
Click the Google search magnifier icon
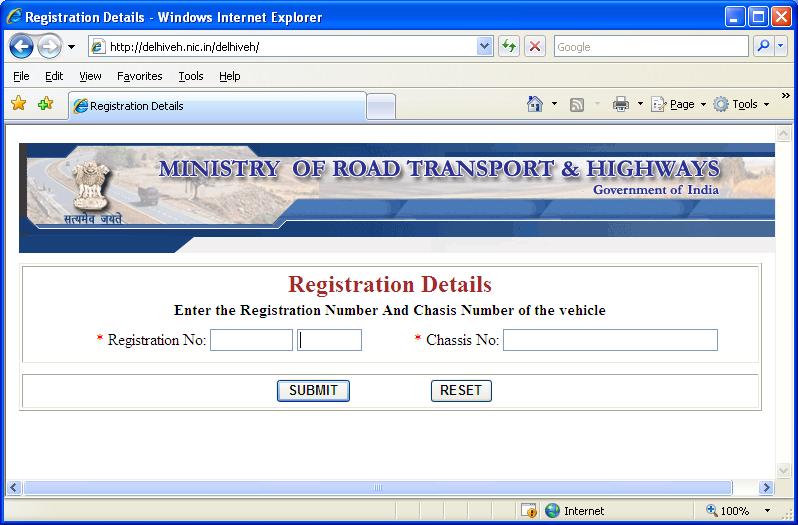click(x=763, y=47)
